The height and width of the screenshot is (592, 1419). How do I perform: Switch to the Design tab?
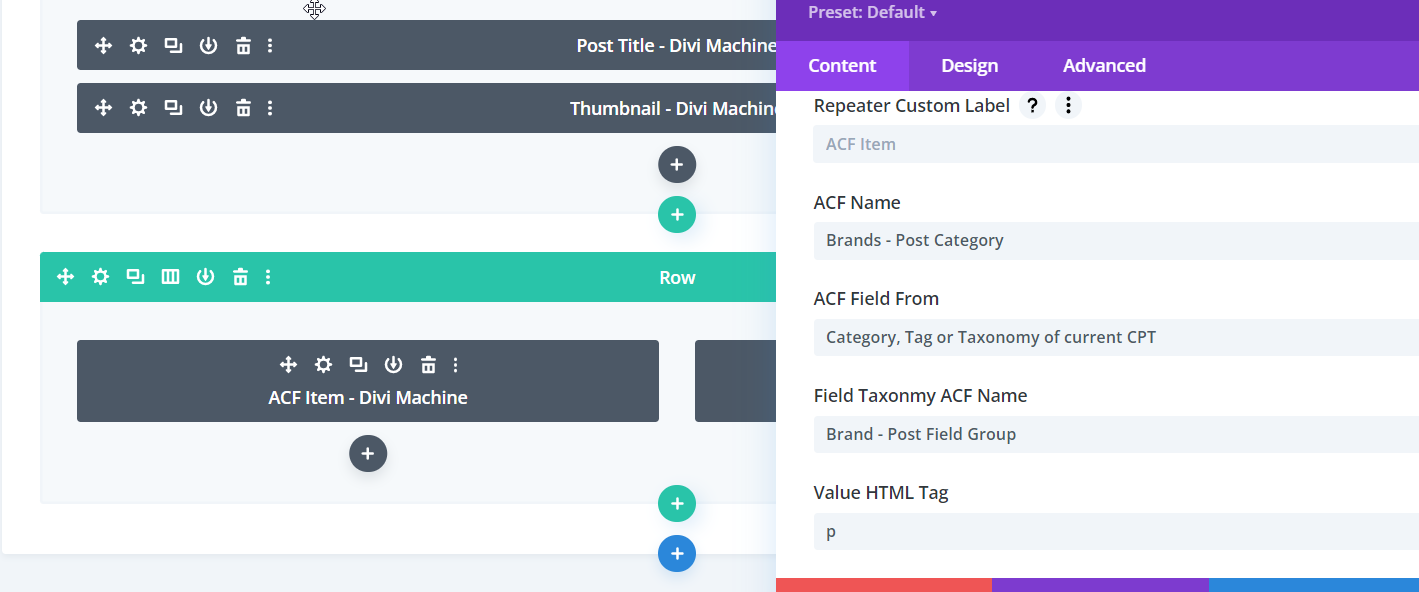(x=969, y=66)
